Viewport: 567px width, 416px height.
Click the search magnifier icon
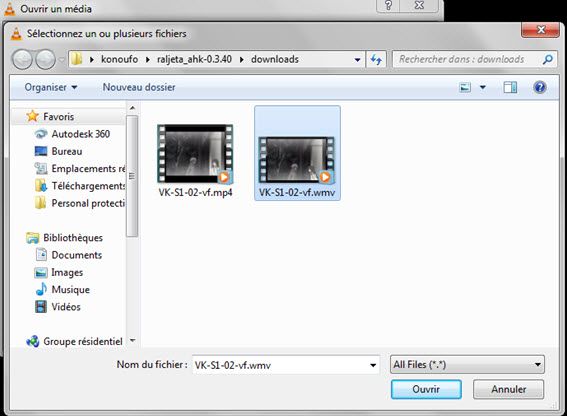point(547,59)
